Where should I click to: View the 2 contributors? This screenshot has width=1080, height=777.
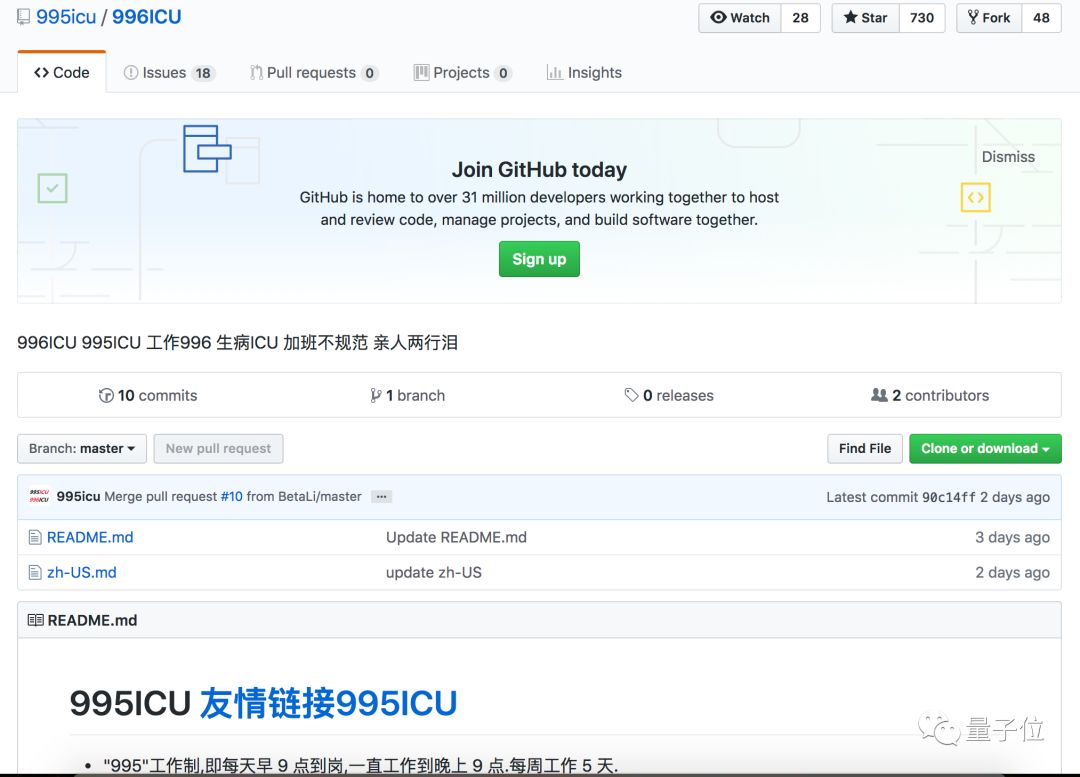click(930, 395)
